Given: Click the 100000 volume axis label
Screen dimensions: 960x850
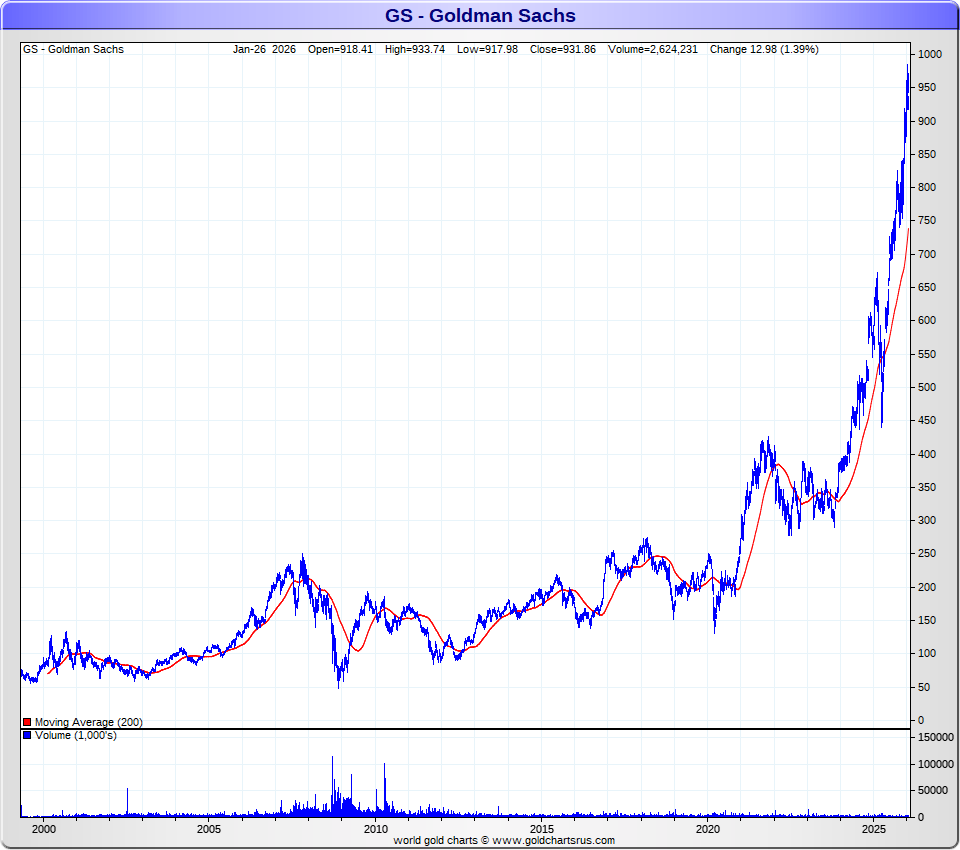Looking at the screenshot, I should pyautogui.click(x=936, y=764).
